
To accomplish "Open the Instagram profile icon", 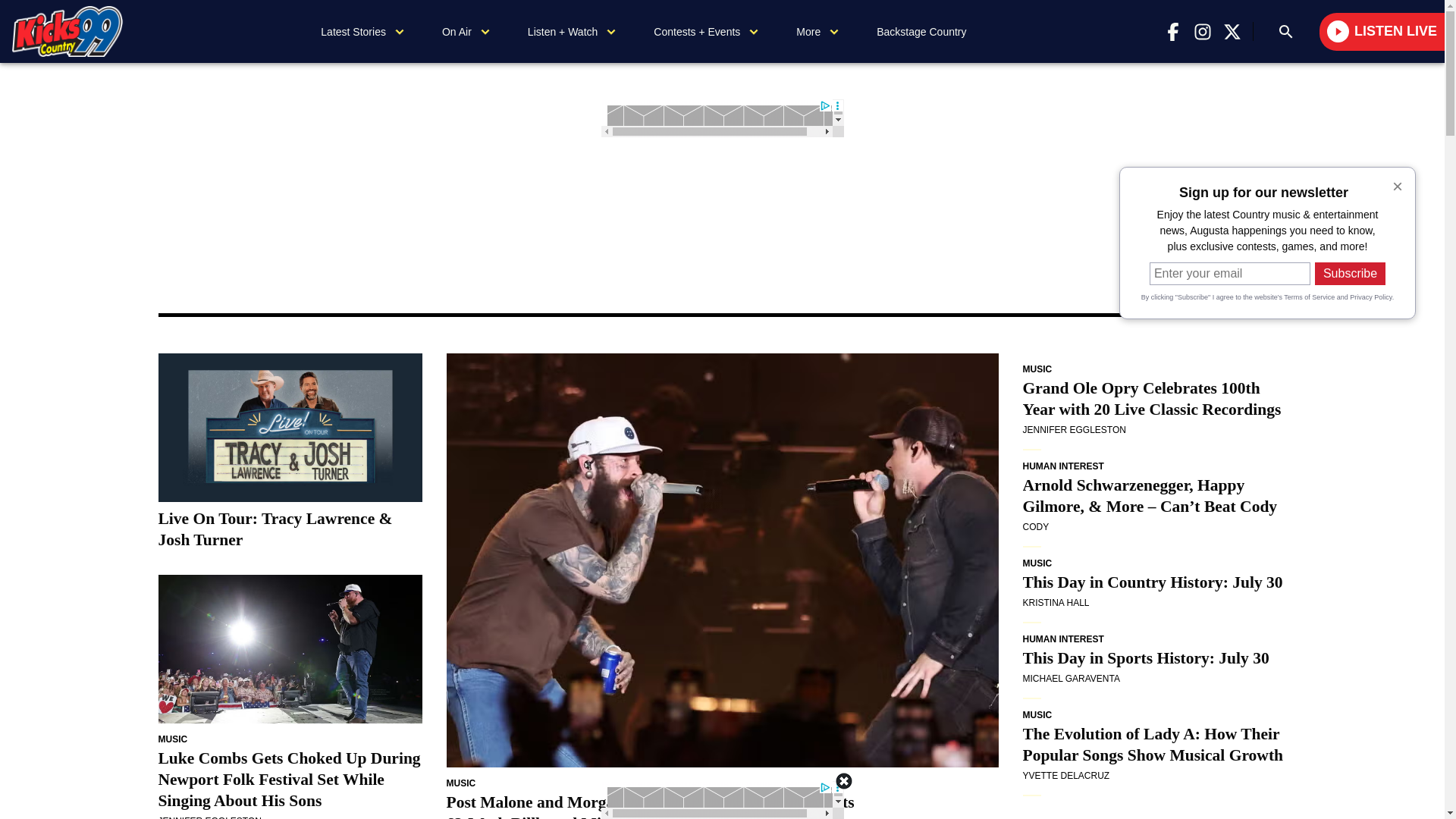I will click(x=1202, y=32).
